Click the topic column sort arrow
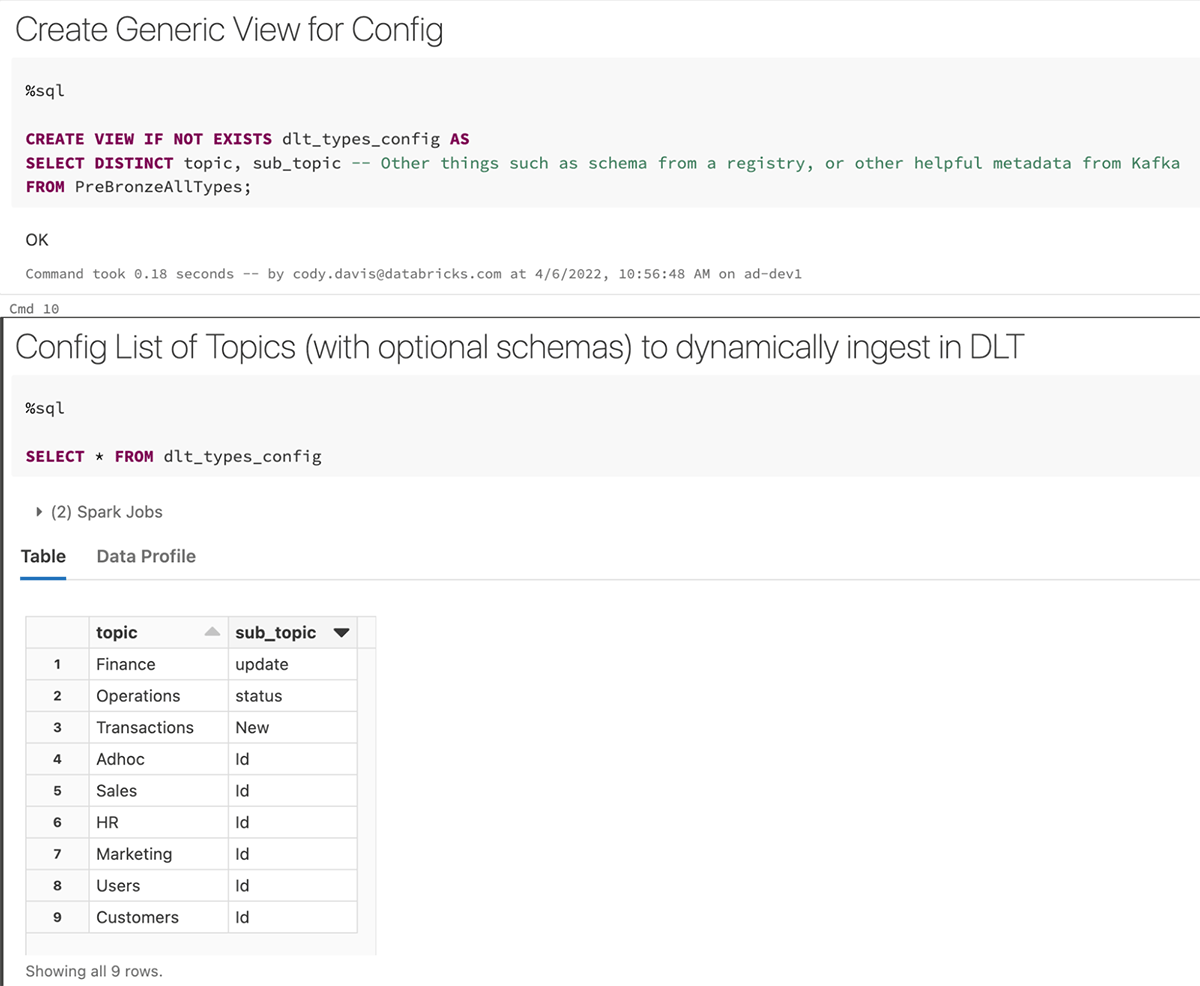 pos(211,632)
